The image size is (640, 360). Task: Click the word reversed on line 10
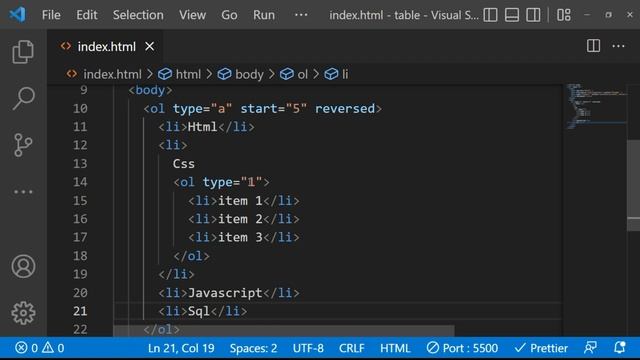(345, 109)
